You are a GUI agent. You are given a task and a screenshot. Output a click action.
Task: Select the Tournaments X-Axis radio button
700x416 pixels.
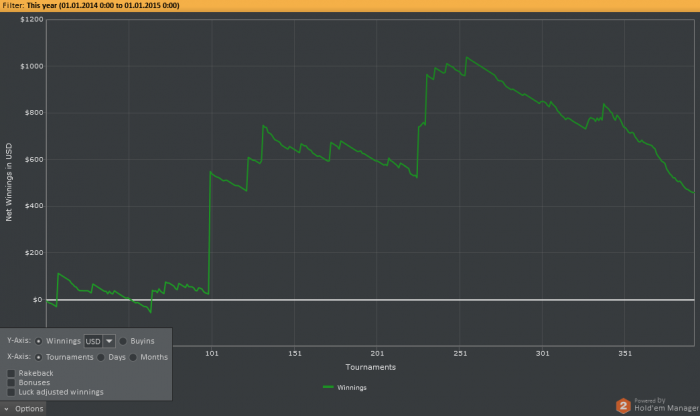38,357
